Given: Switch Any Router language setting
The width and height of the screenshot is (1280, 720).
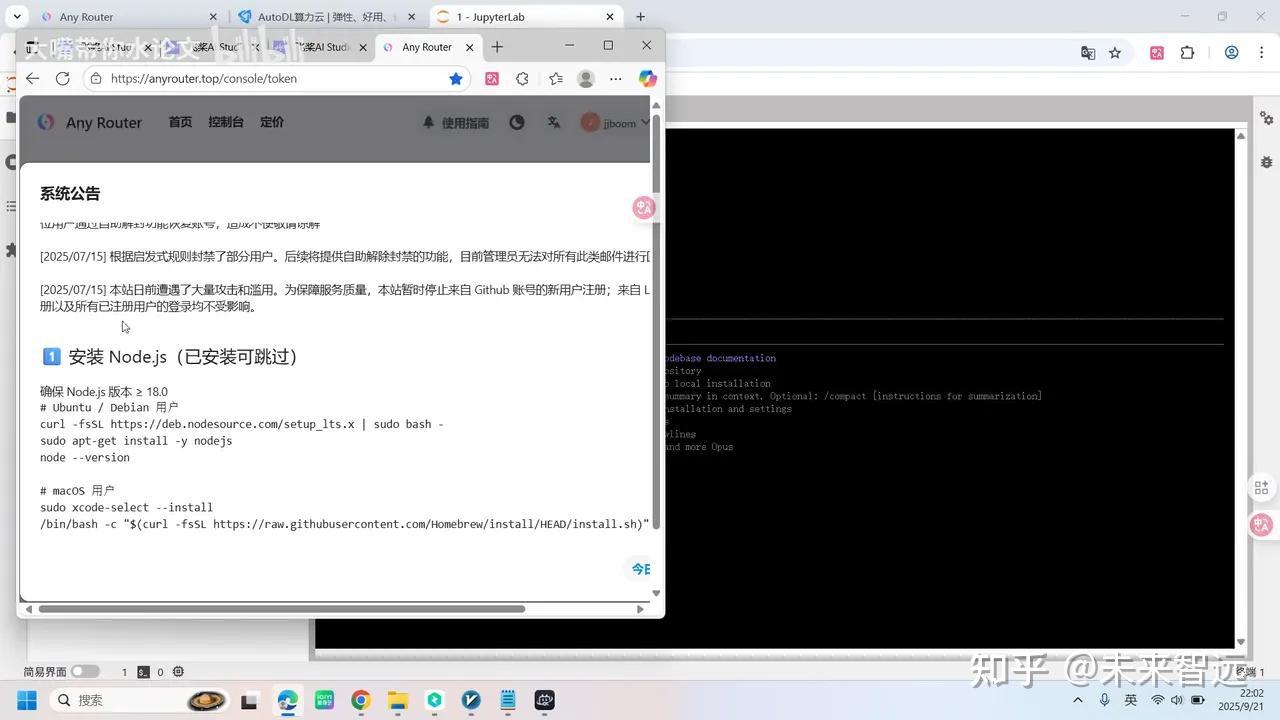Looking at the screenshot, I should pos(553,122).
